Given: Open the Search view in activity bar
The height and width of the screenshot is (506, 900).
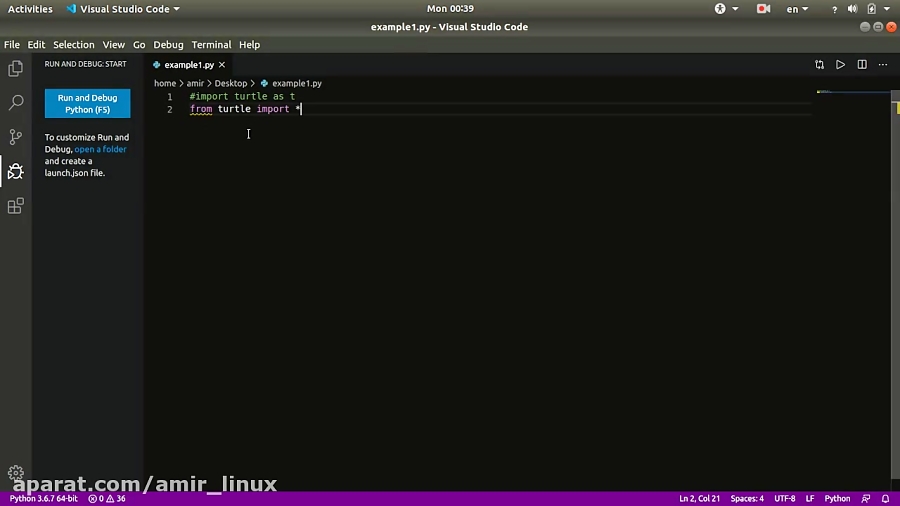Looking at the screenshot, I should point(15,103).
